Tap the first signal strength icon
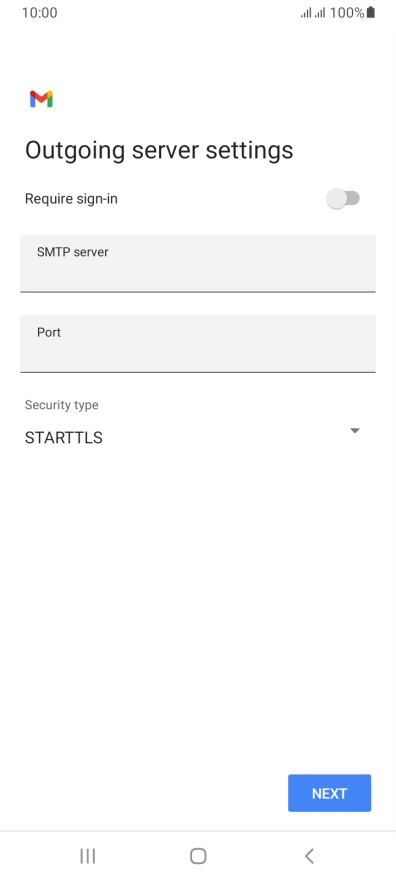This screenshot has height=880, width=396. coord(306,13)
